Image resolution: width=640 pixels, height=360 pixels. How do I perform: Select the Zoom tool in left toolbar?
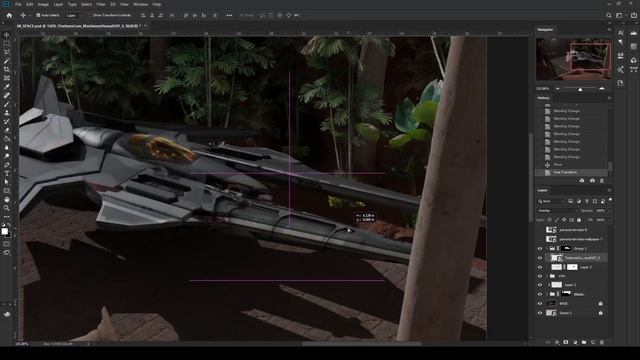(x=7, y=208)
